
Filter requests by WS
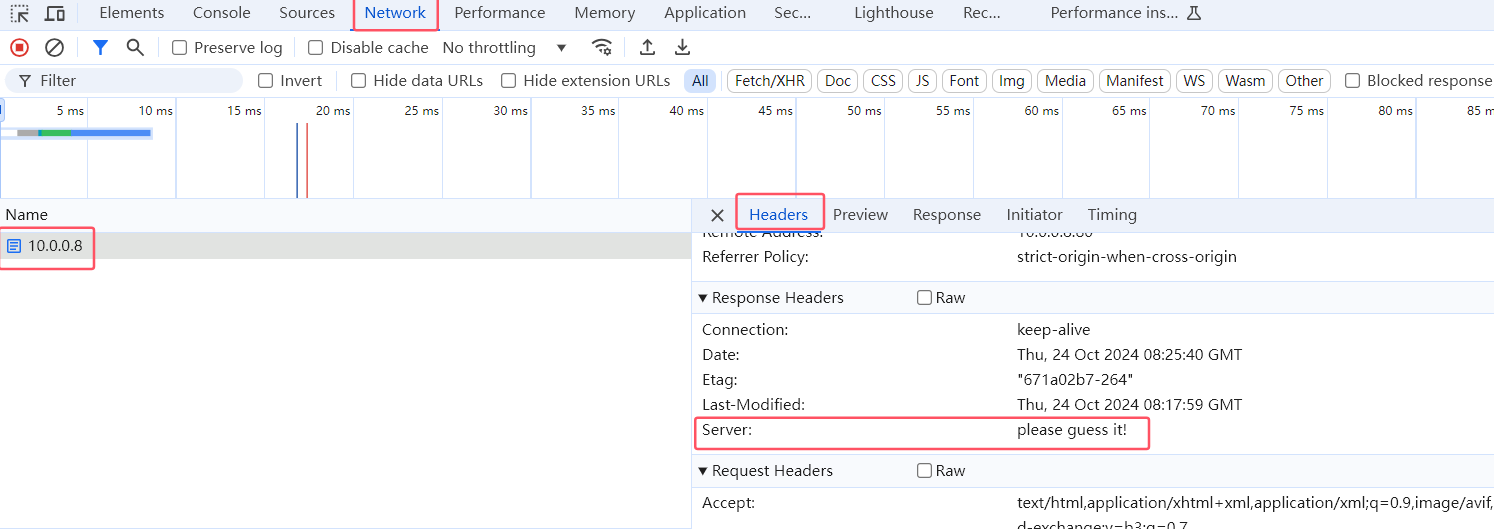tap(1194, 81)
